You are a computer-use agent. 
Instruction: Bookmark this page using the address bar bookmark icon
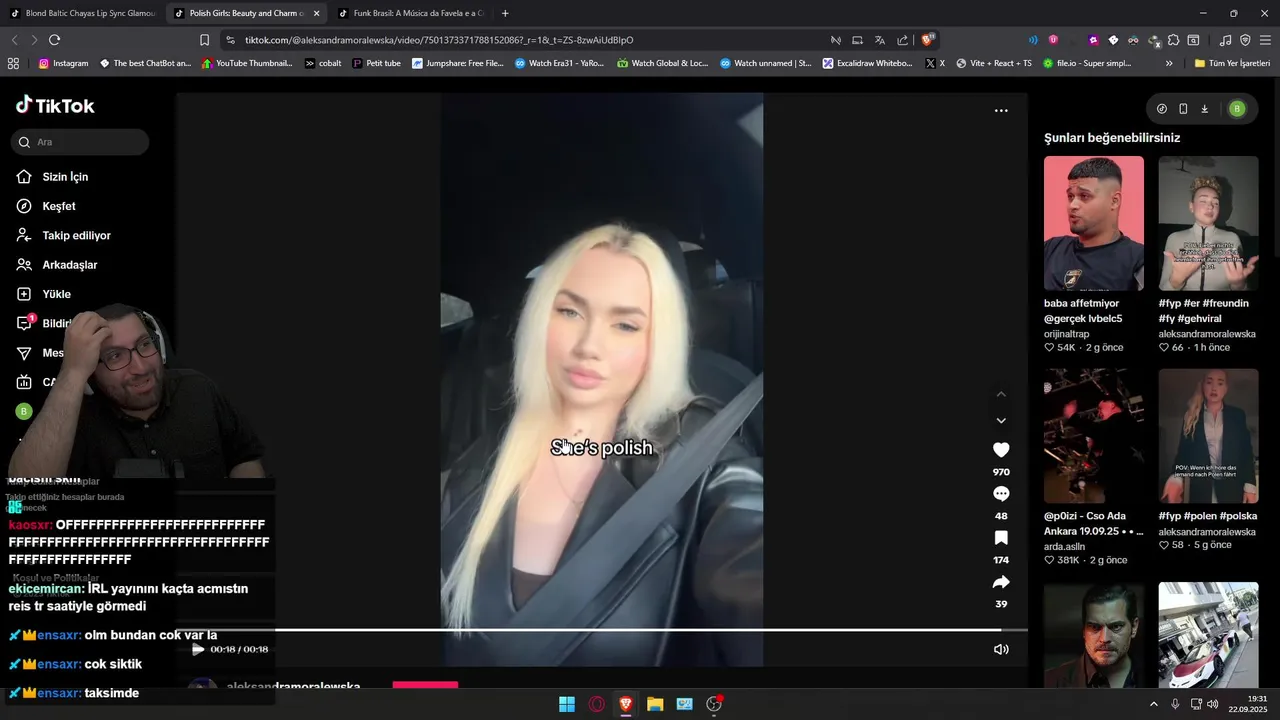click(204, 40)
